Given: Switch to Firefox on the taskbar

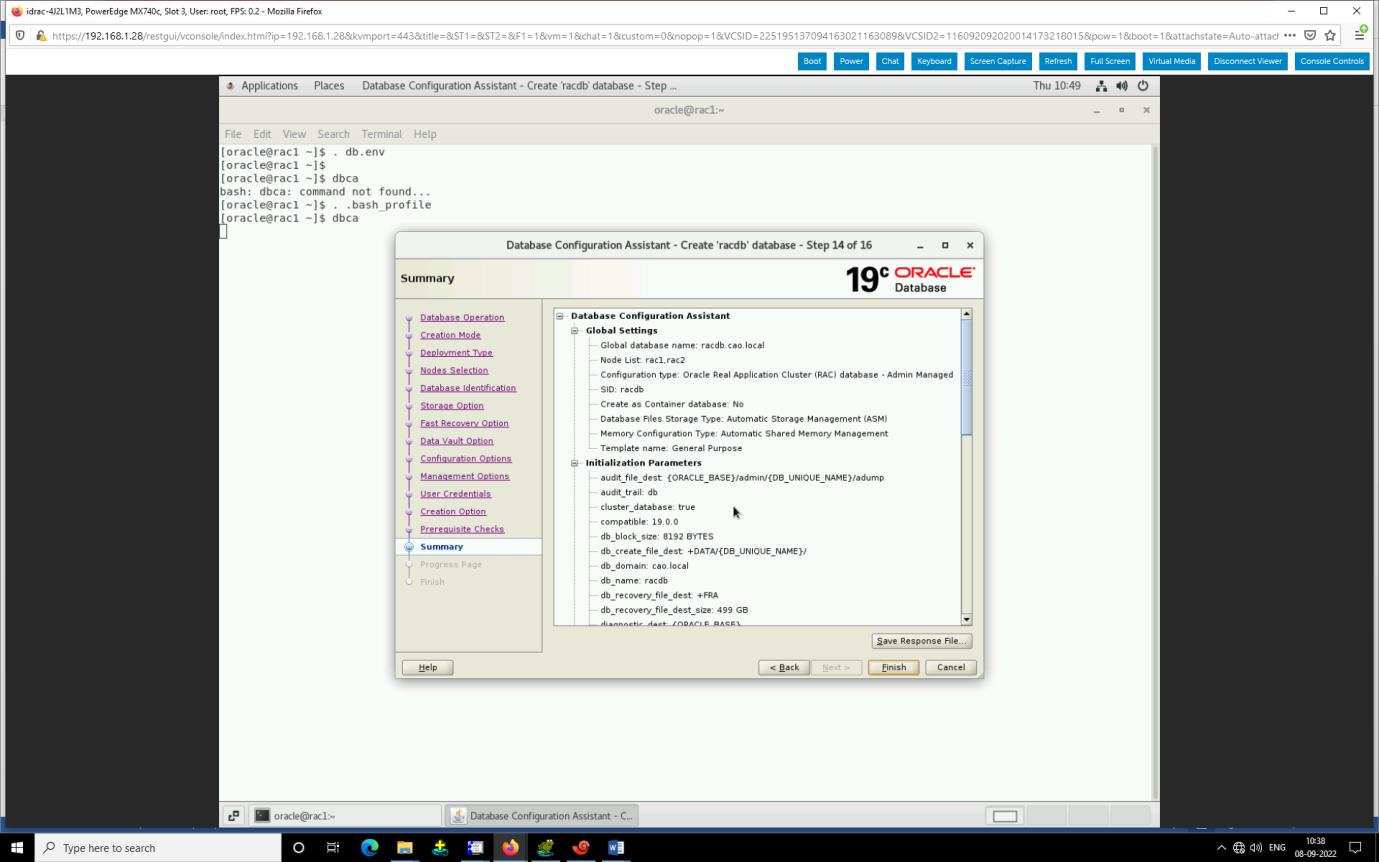Looking at the screenshot, I should 510,848.
